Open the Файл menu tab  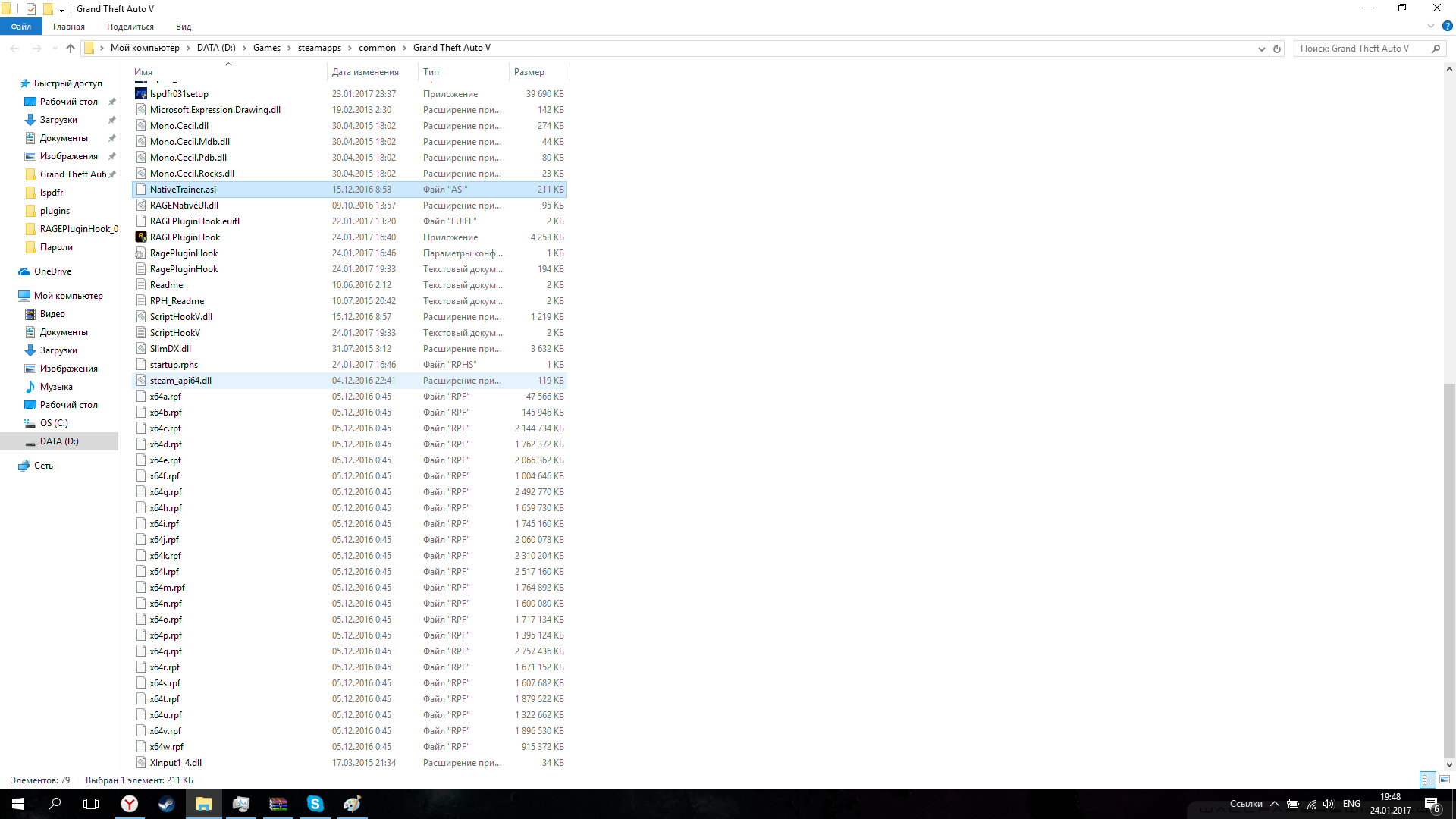[x=21, y=27]
